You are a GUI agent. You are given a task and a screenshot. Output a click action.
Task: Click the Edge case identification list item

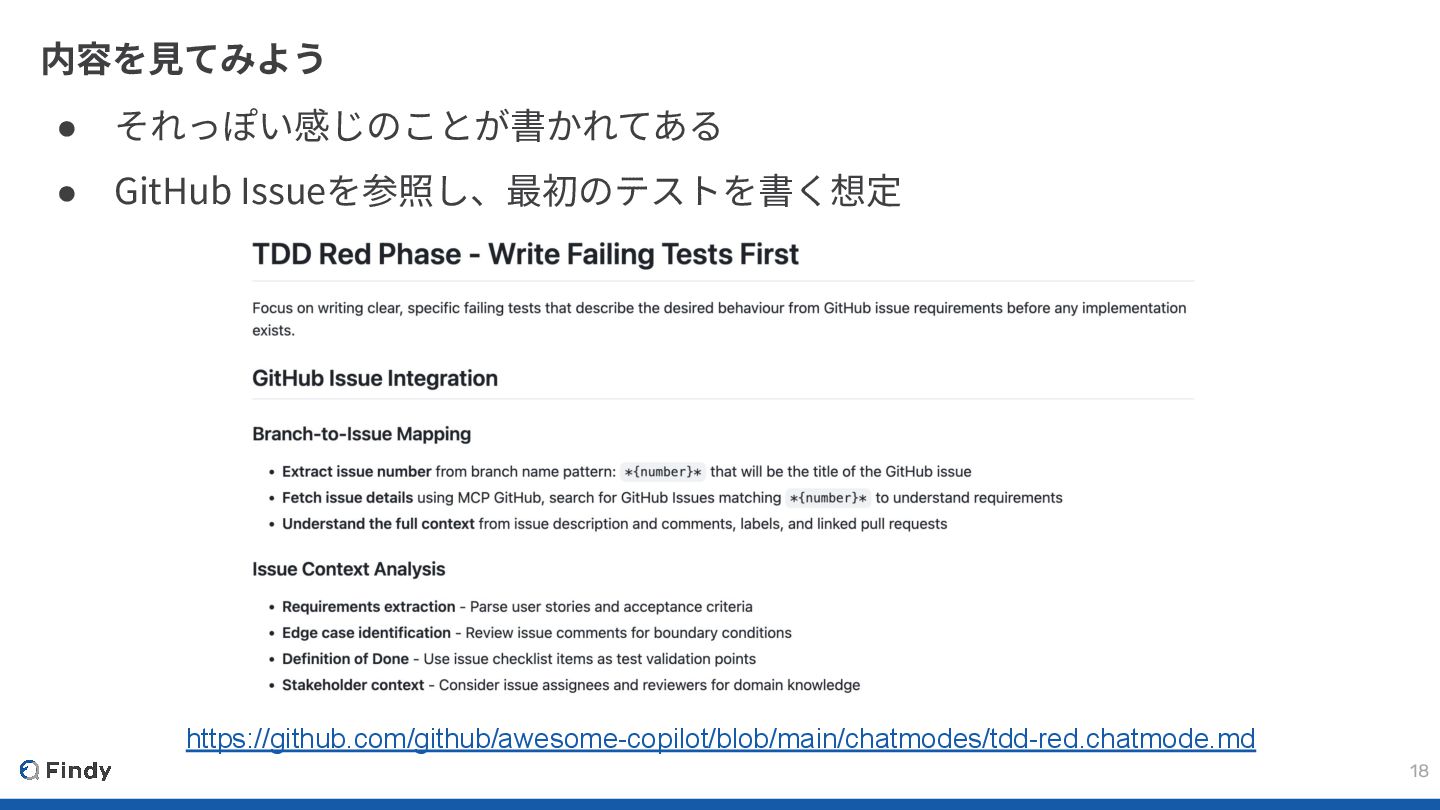536,632
